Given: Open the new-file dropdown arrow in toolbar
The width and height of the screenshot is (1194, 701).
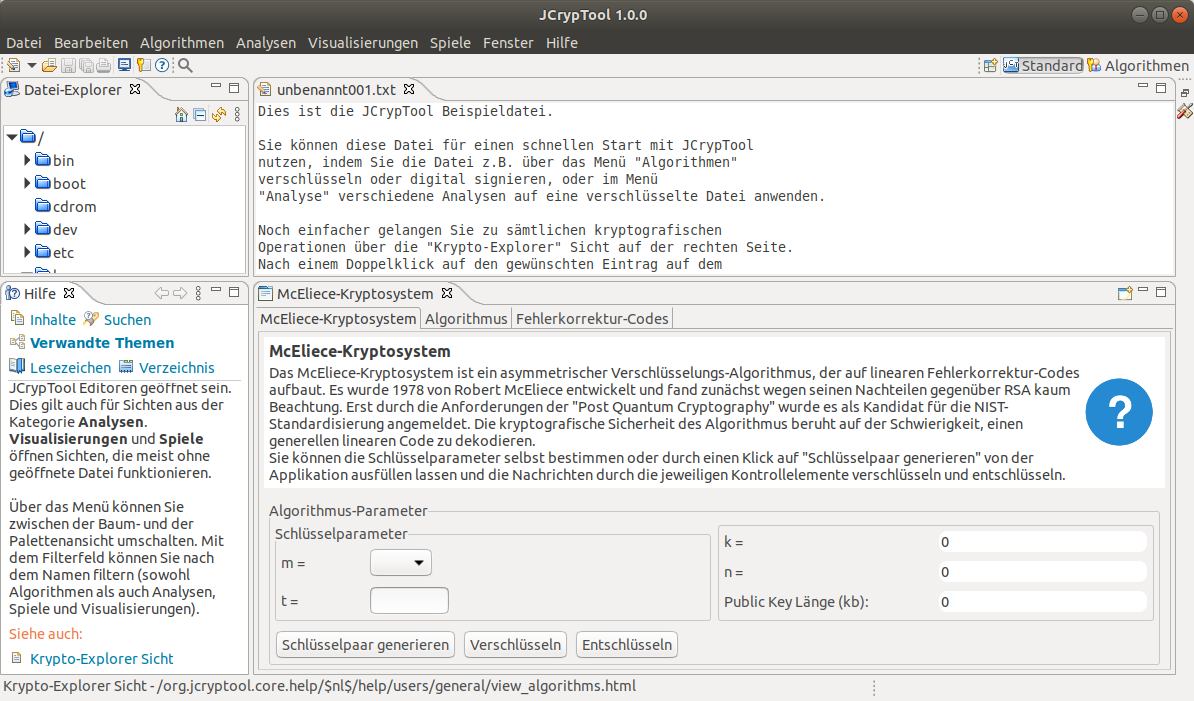Looking at the screenshot, I should pos(32,65).
